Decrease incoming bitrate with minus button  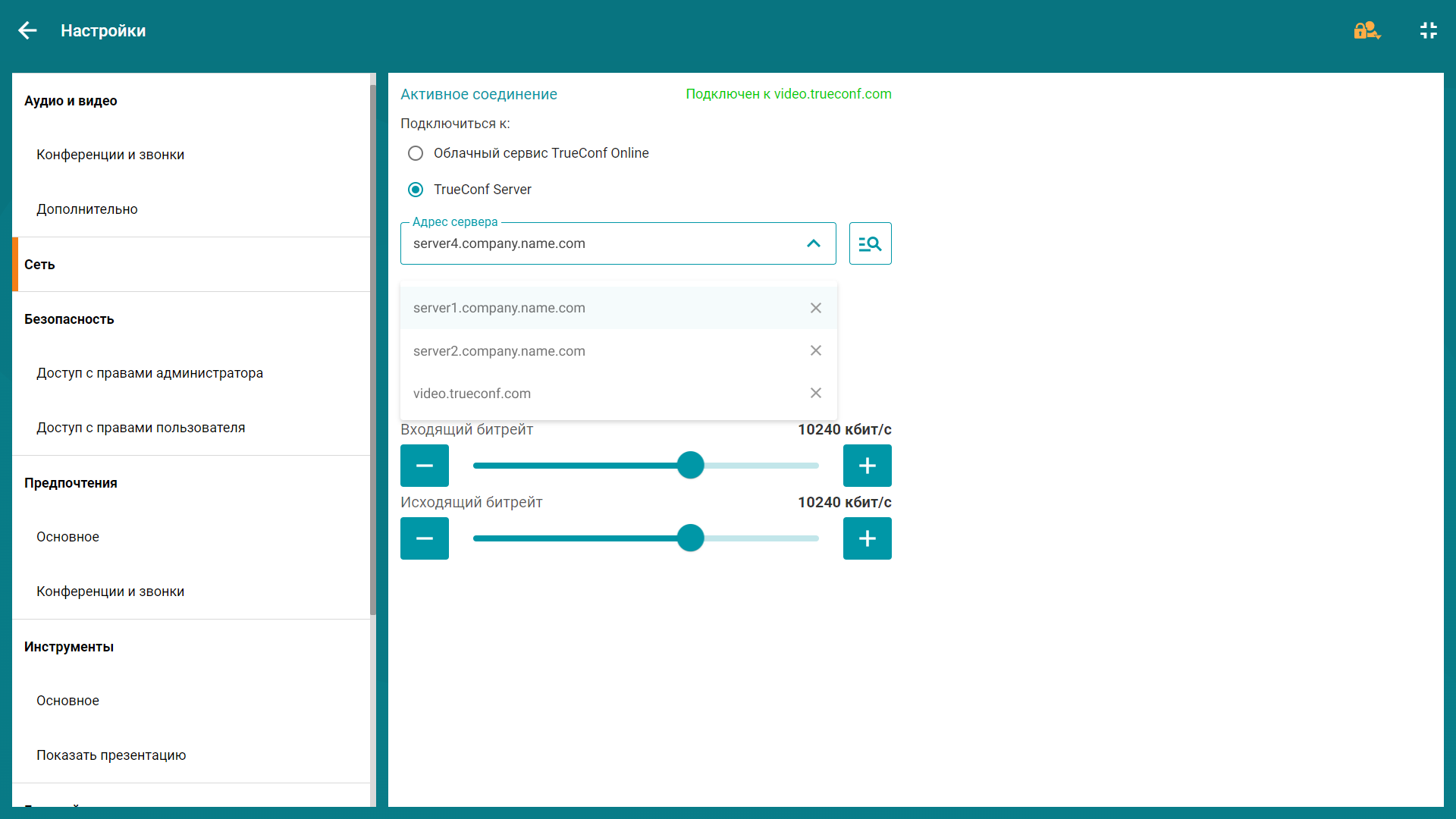(425, 466)
